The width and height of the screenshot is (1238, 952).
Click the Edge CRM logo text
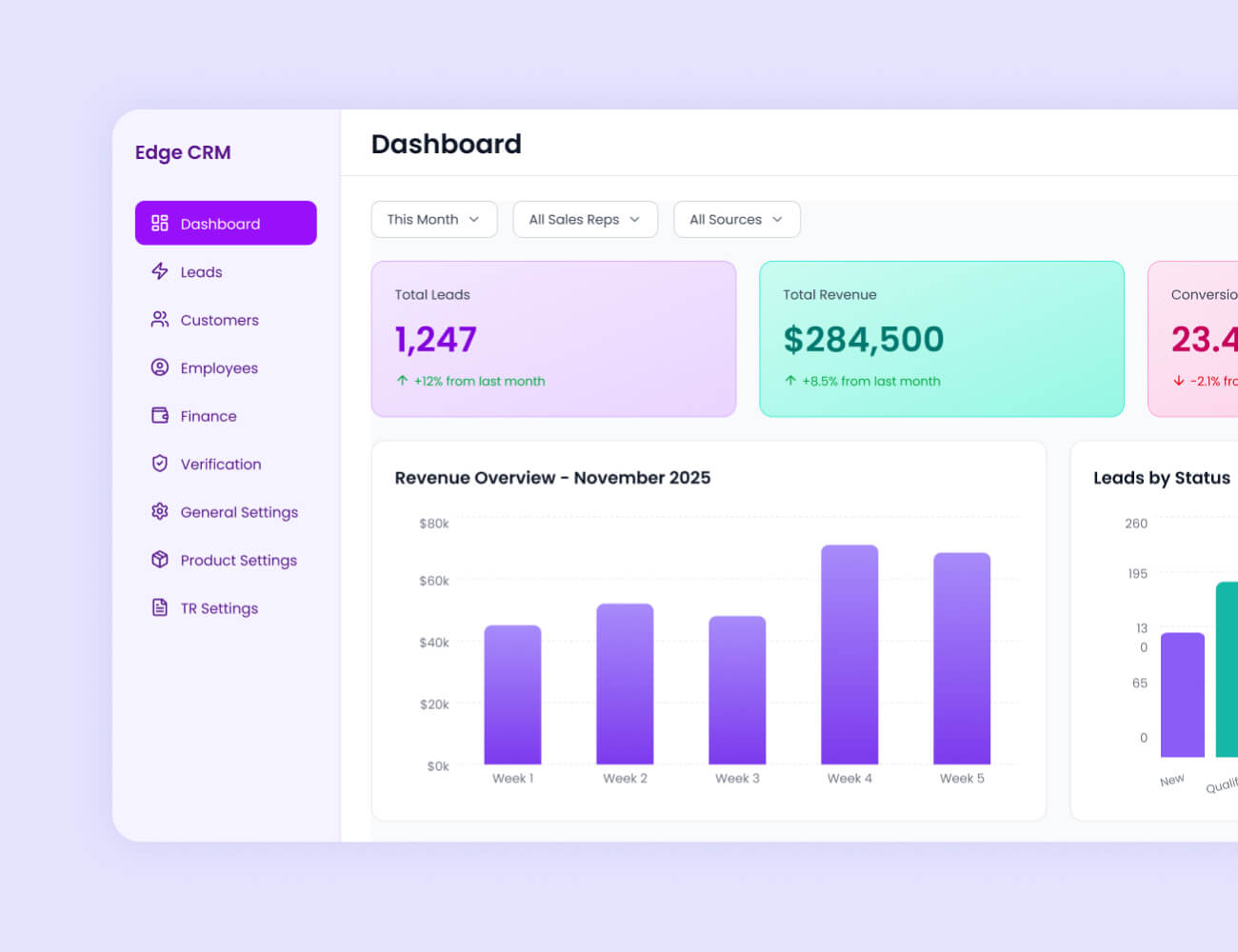click(183, 152)
